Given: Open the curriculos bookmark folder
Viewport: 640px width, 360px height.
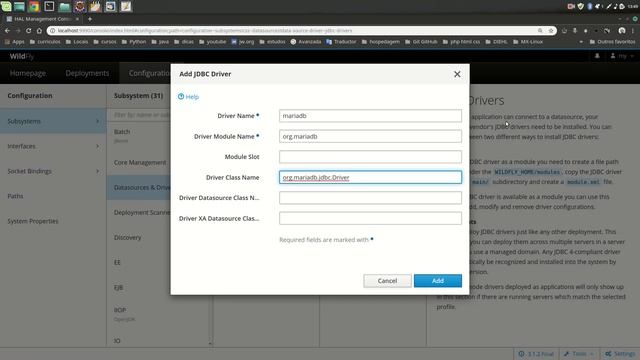Looking at the screenshot, I should coord(45,42).
